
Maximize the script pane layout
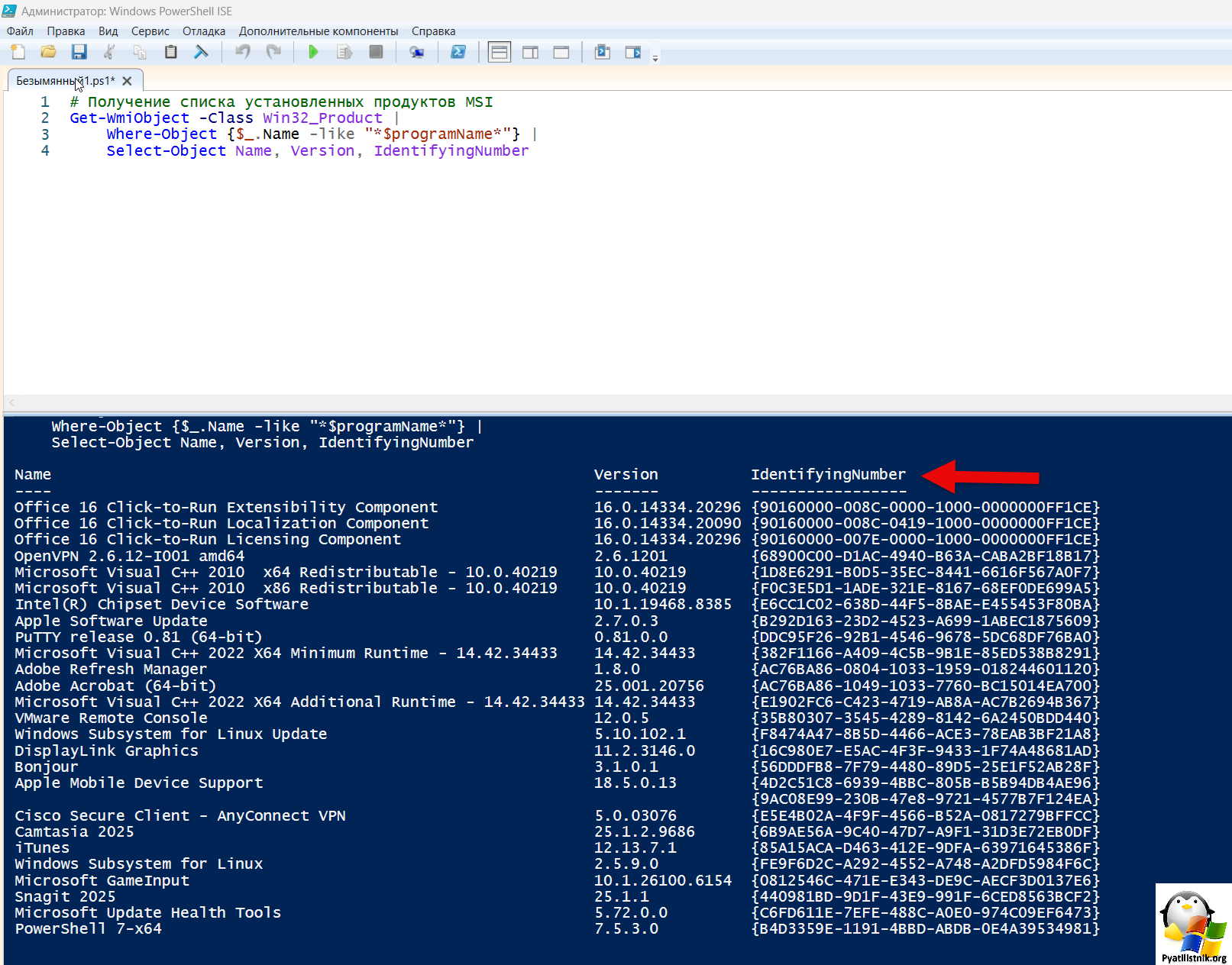click(561, 52)
